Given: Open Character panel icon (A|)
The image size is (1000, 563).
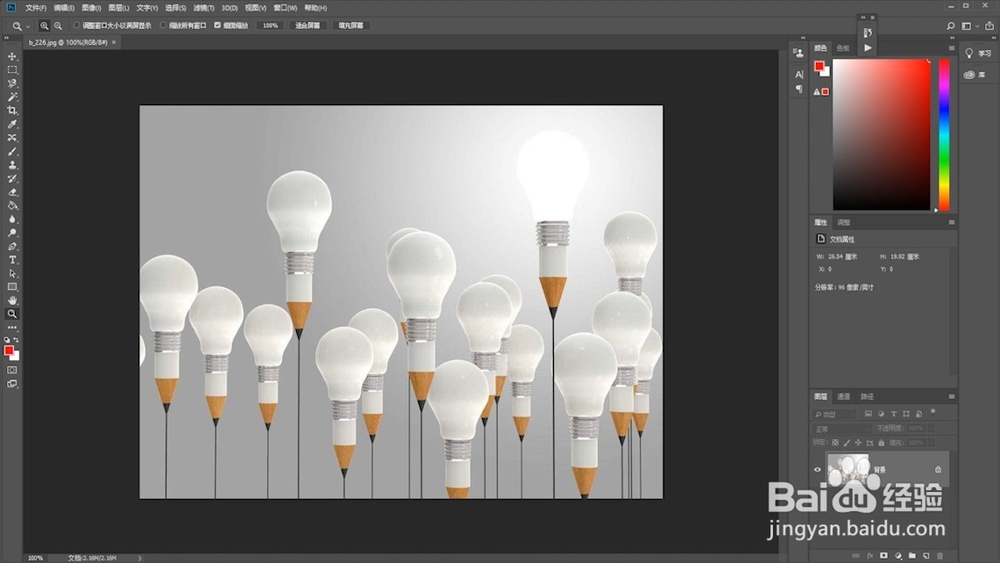Looking at the screenshot, I should point(798,75).
